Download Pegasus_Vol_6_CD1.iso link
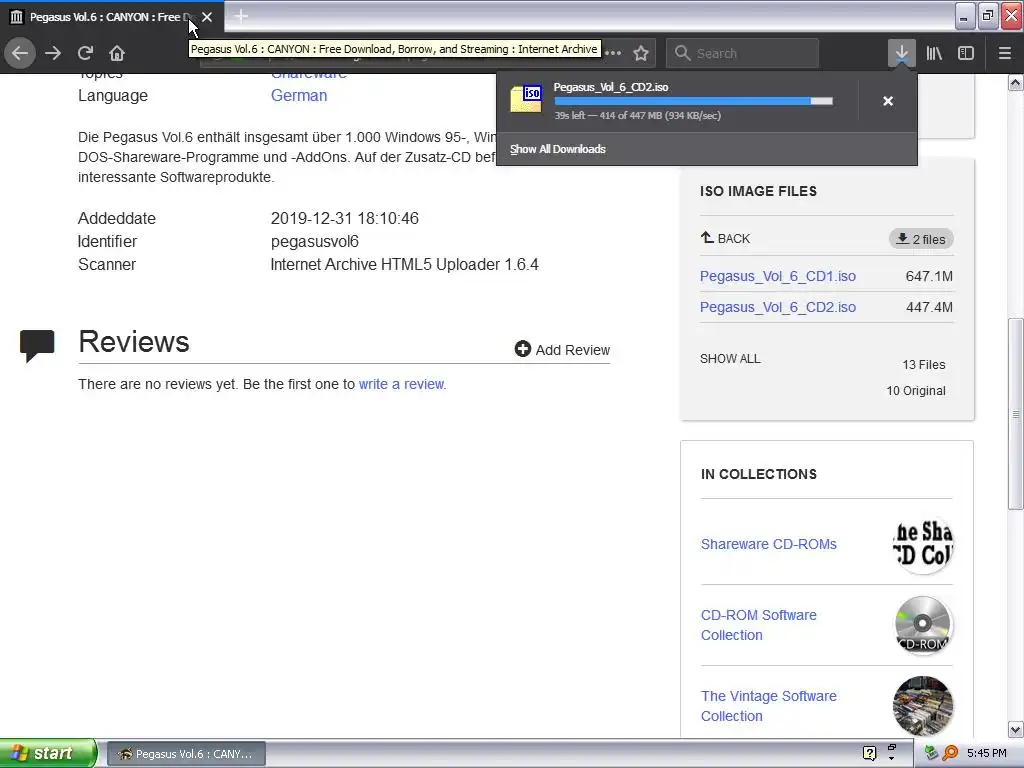The height and width of the screenshot is (768, 1024). point(778,276)
